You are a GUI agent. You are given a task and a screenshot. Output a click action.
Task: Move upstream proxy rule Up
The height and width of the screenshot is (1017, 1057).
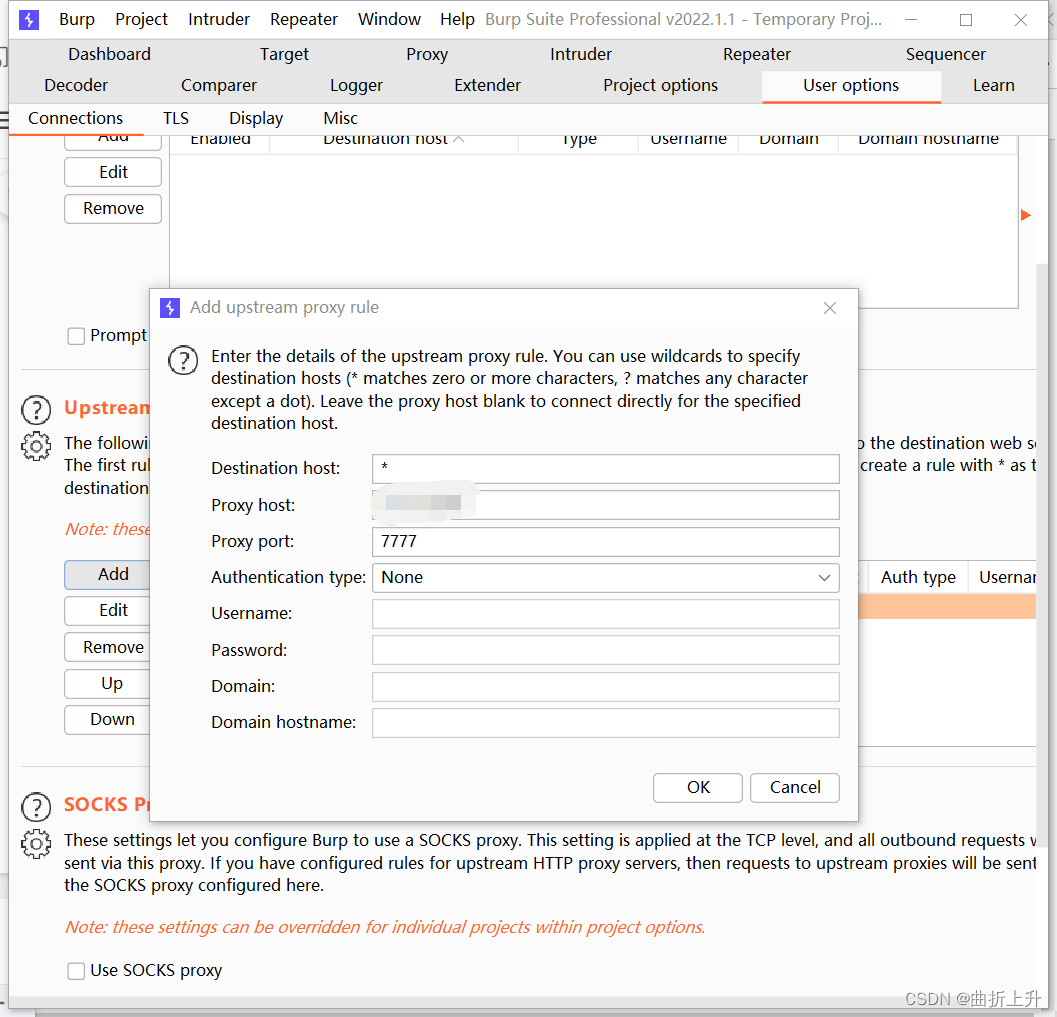(x=107, y=683)
